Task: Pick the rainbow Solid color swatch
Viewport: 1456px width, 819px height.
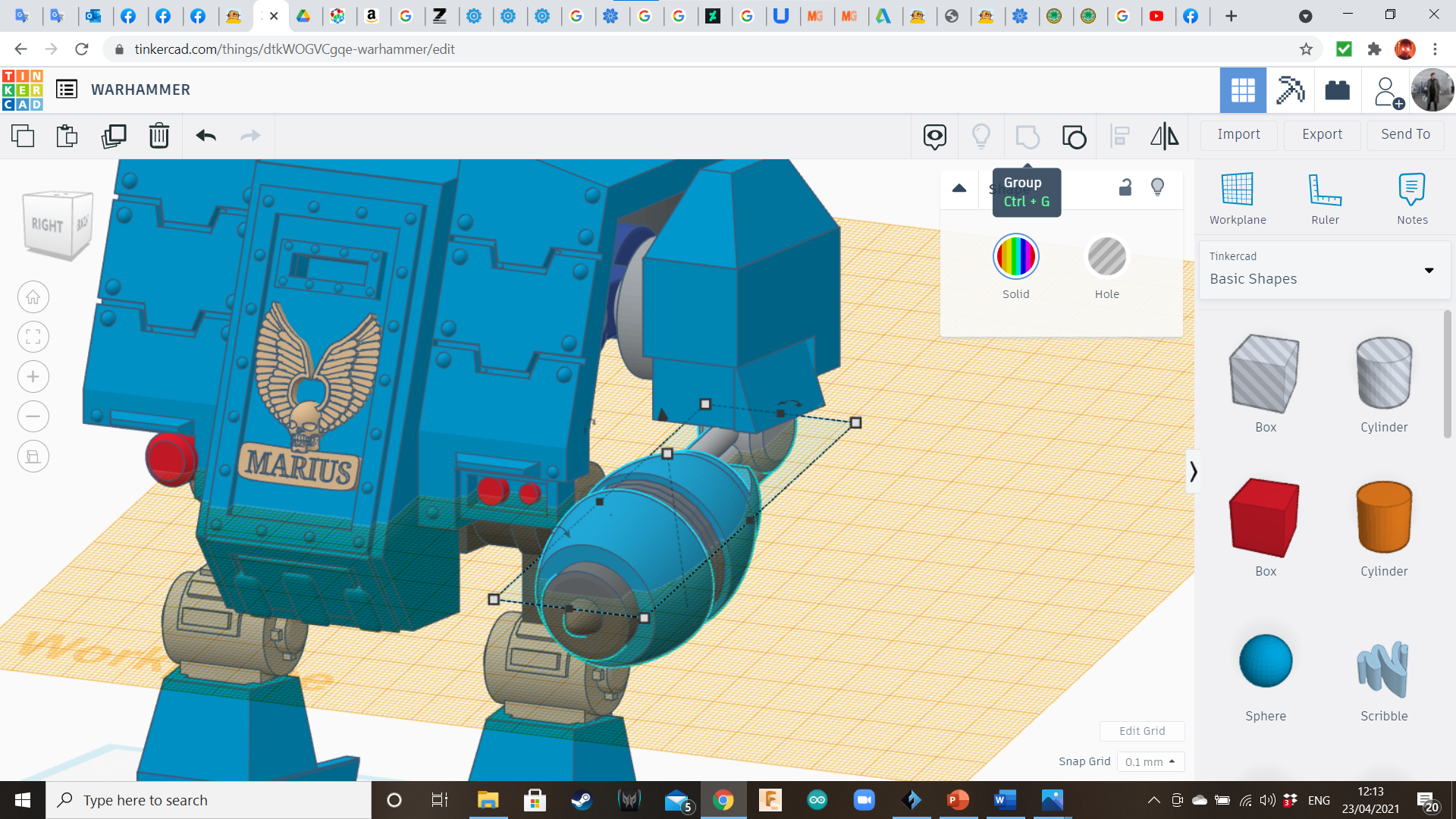Action: (1015, 257)
